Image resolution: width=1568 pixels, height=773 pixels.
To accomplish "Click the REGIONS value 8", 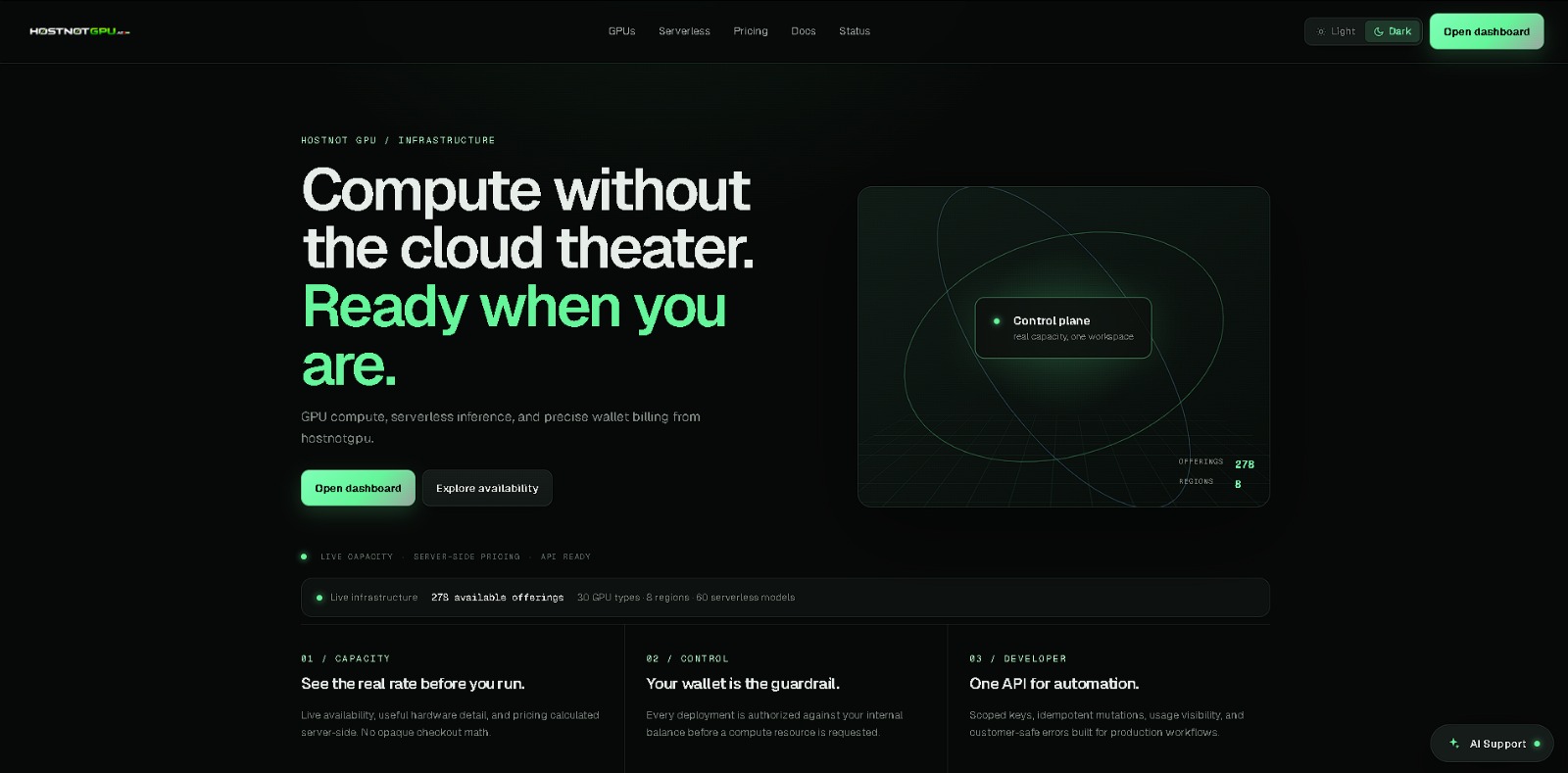I will [x=1238, y=484].
